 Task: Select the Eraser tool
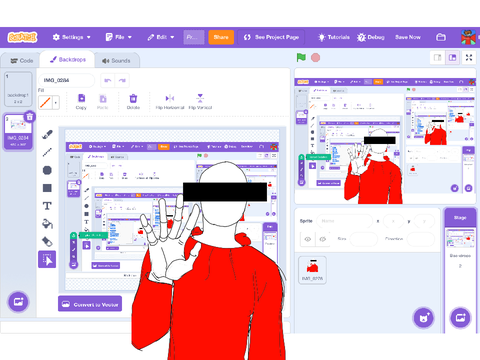pos(47,241)
